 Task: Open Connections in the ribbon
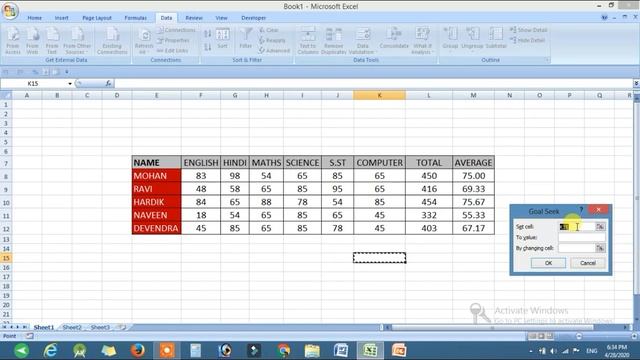coord(176,30)
